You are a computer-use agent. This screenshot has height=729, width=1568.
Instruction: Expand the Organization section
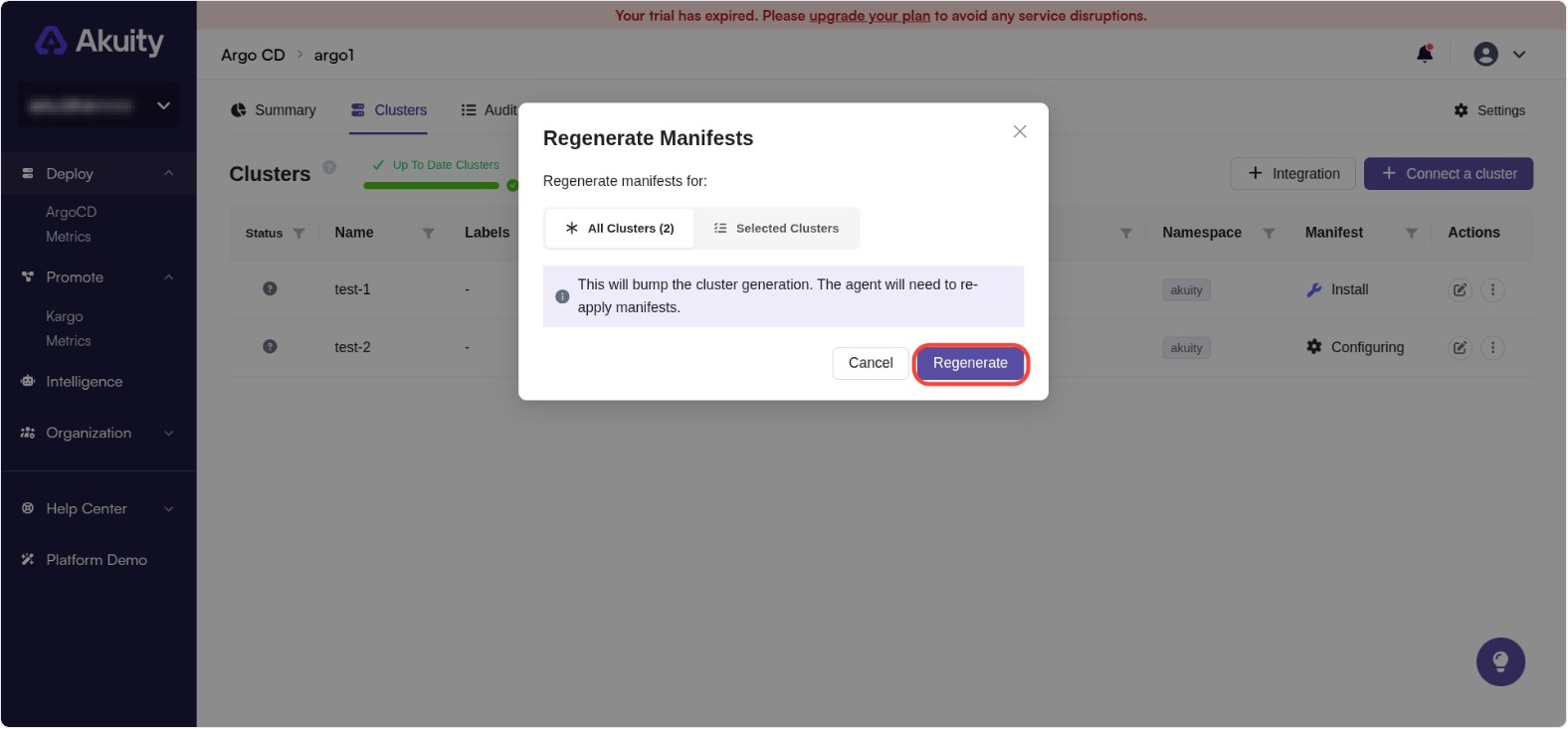point(169,434)
